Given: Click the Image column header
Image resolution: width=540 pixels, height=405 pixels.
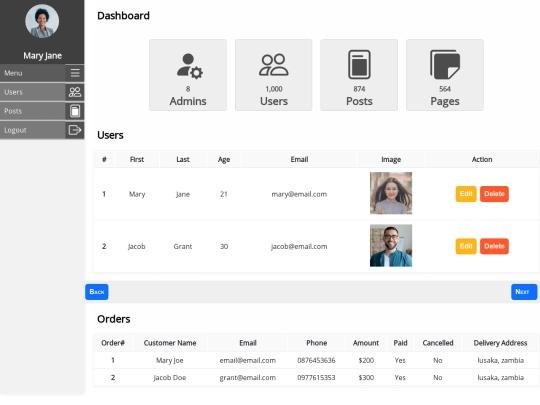Looking at the screenshot, I should tap(391, 159).
